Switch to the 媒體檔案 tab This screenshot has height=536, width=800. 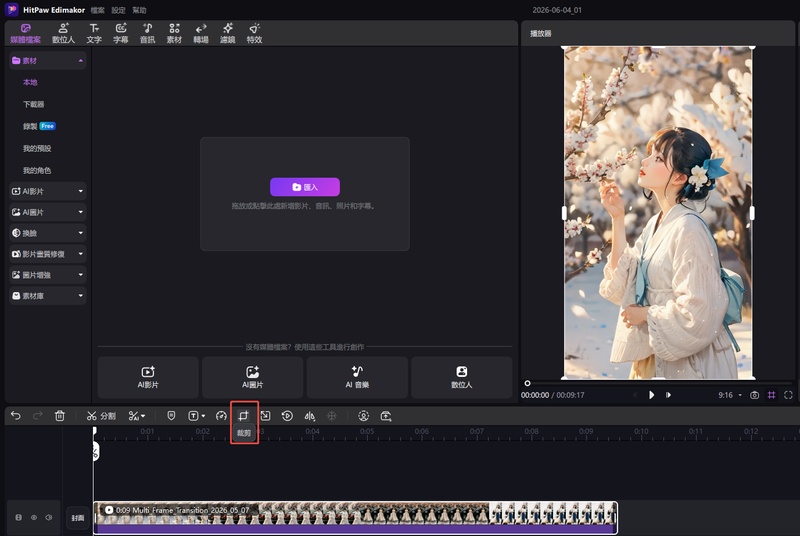26,33
